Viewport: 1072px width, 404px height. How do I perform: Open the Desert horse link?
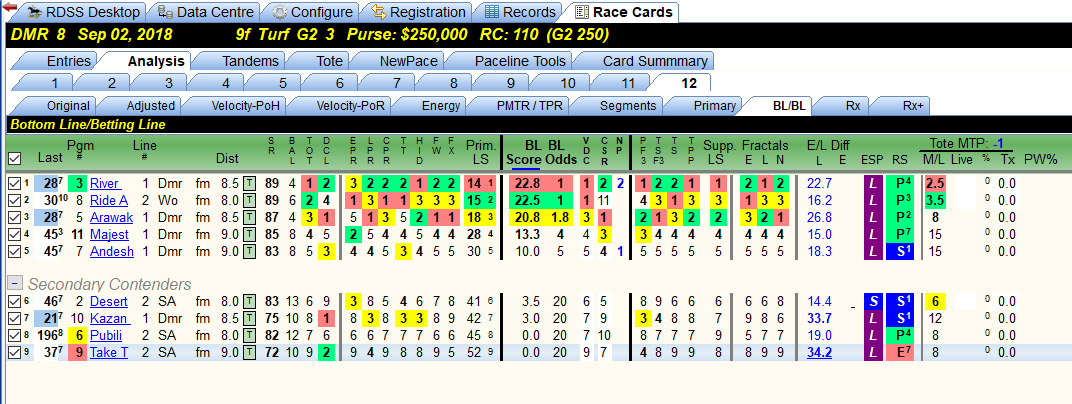pyautogui.click(x=109, y=301)
